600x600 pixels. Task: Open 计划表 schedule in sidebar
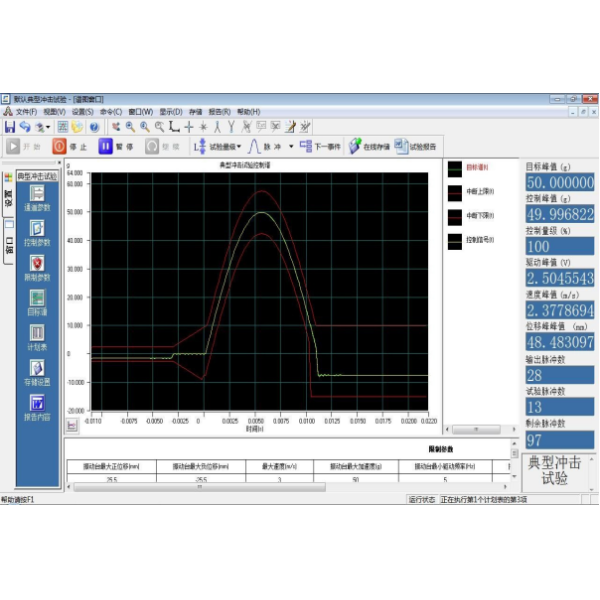pyautogui.click(x=37, y=338)
